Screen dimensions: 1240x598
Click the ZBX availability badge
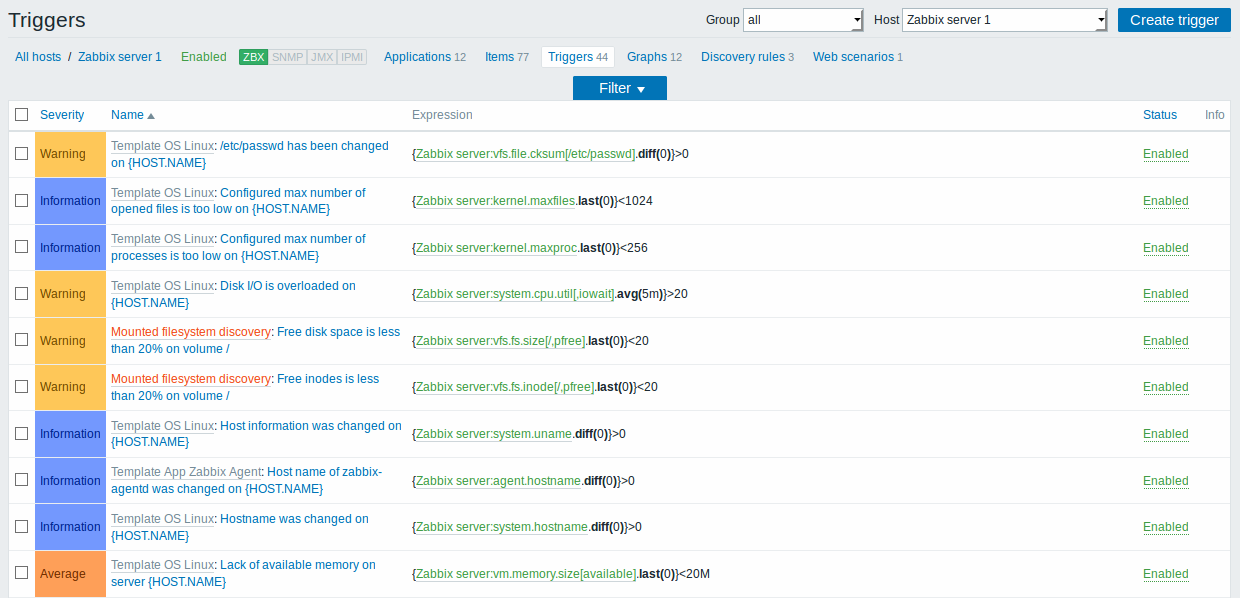(254, 57)
